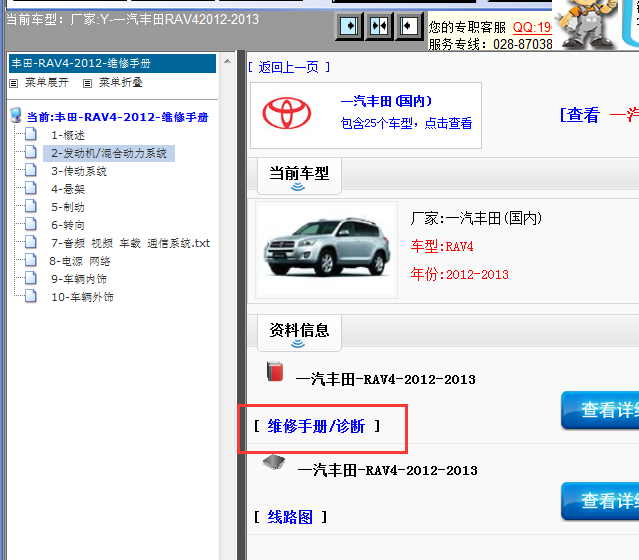Collapse the 当前车型 section chevron
This screenshot has height=560, width=639.
point(298,187)
